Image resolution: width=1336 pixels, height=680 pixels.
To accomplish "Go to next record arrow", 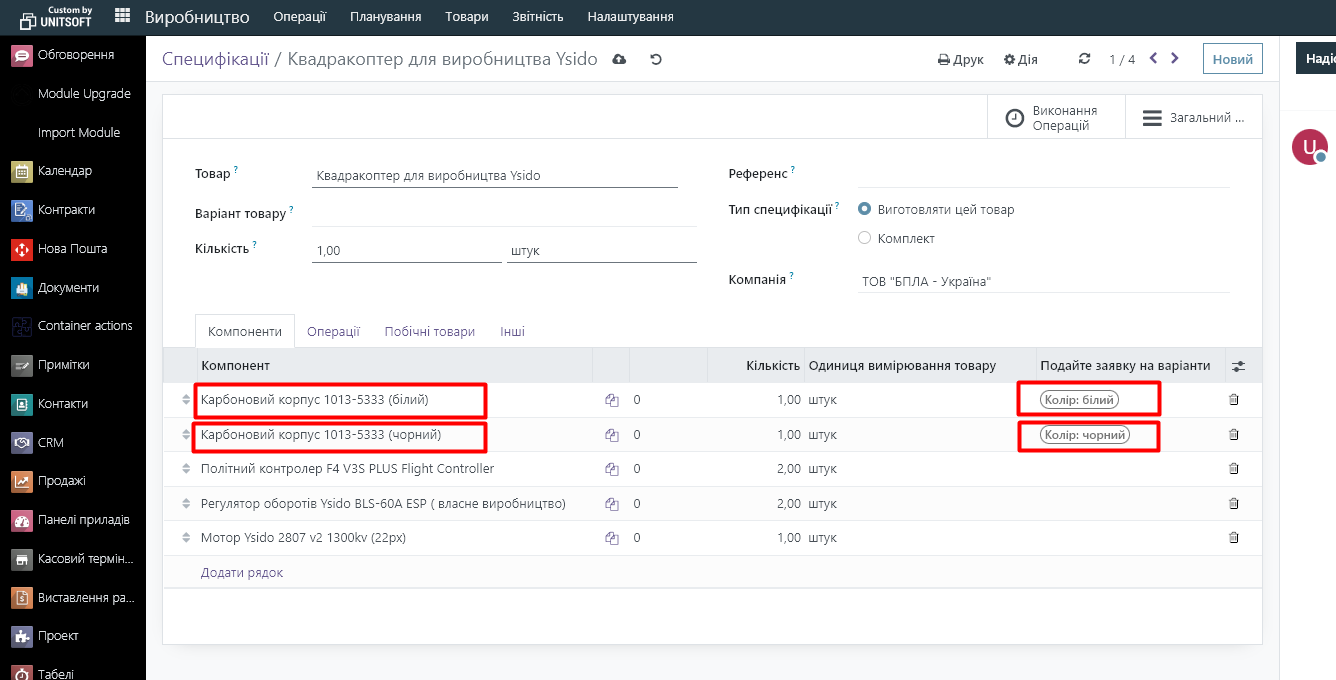I will click(x=1175, y=59).
